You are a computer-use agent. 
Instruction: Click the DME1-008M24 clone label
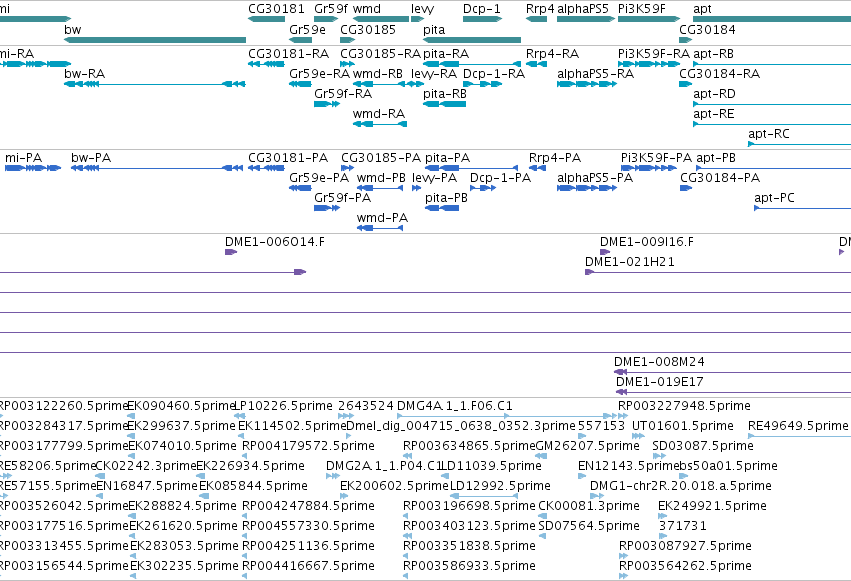[659, 362]
